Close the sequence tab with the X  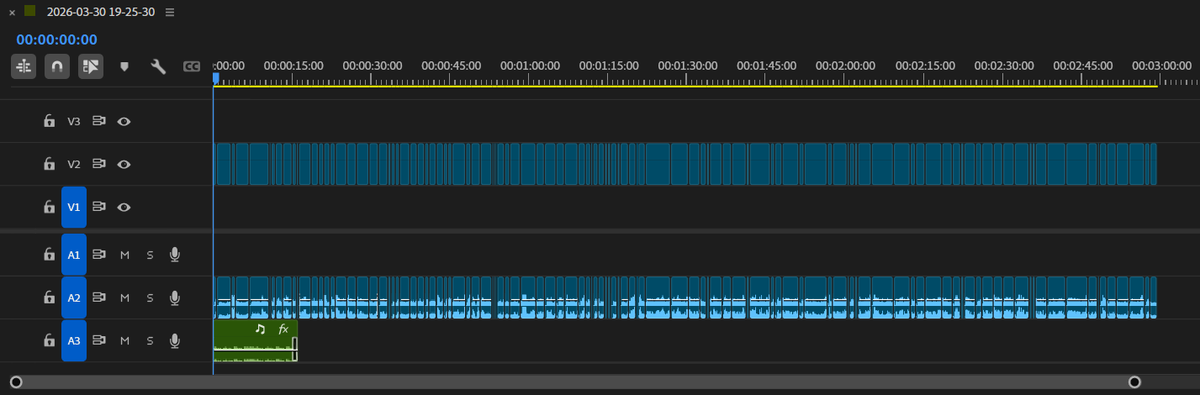click(12, 13)
